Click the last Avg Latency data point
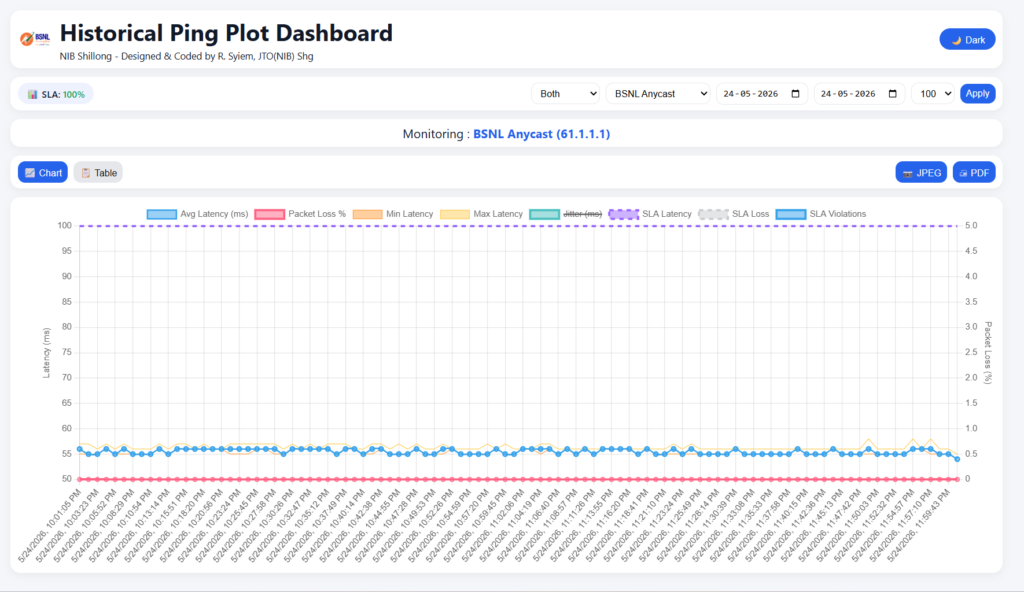This screenshot has height=592, width=1024. [957, 459]
